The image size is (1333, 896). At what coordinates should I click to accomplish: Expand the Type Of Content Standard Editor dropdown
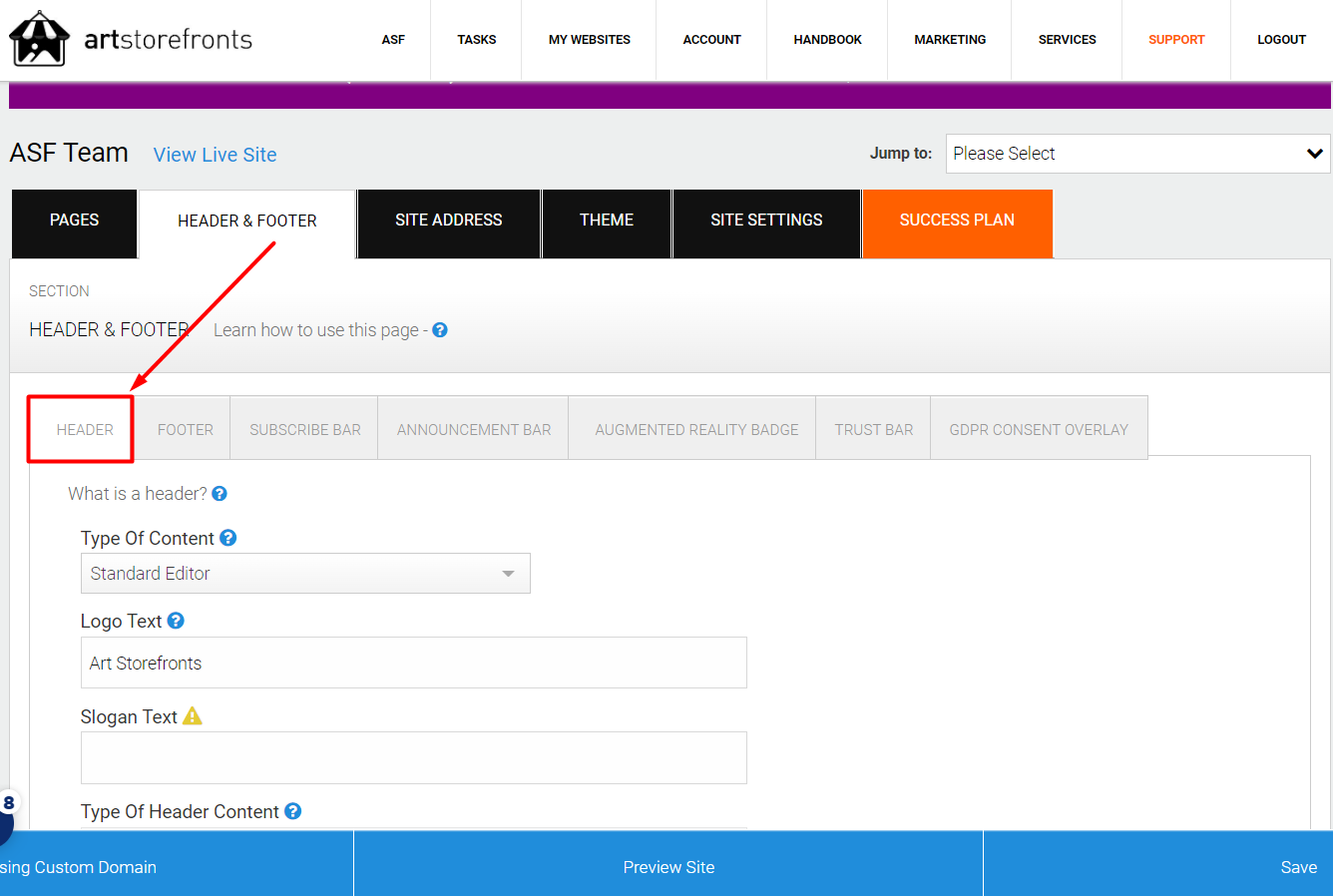point(305,574)
